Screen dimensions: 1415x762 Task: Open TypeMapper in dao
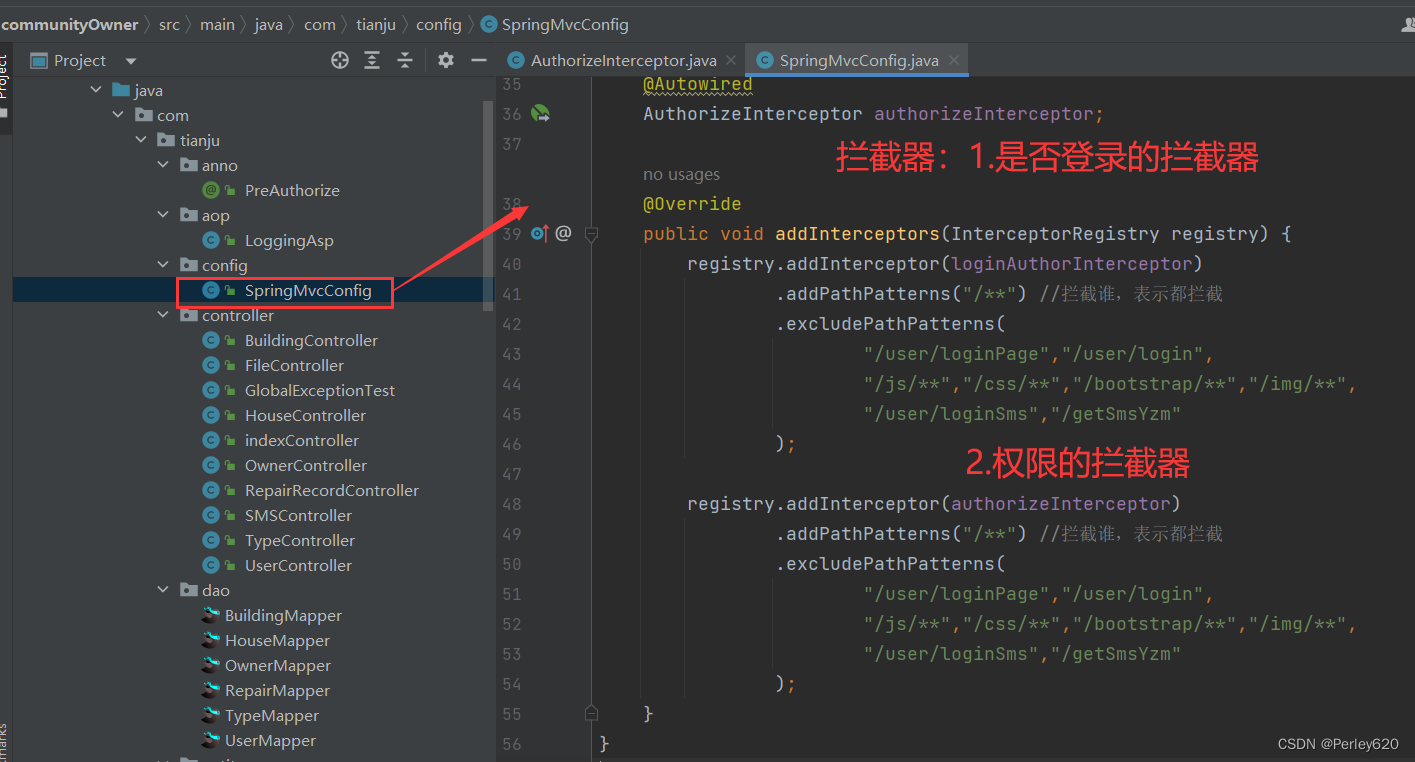[x=272, y=715]
